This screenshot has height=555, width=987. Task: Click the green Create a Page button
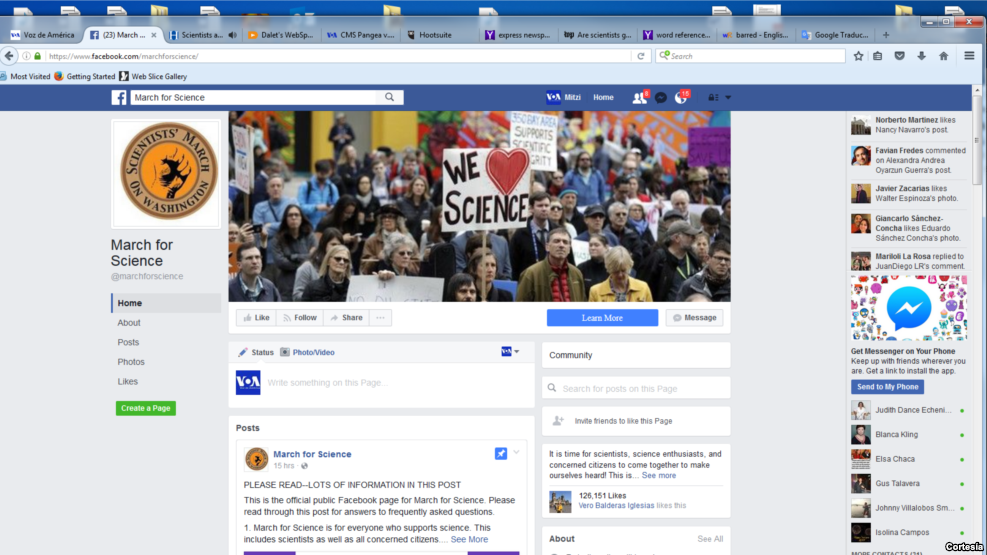(x=146, y=408)
